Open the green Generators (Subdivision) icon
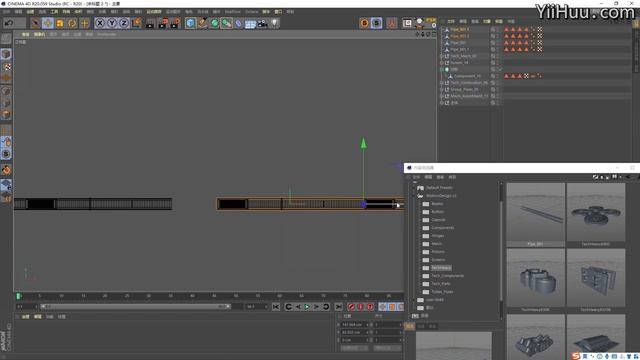Screen dimensions: 640x360 pyautogui.click(x=214, y=23)
